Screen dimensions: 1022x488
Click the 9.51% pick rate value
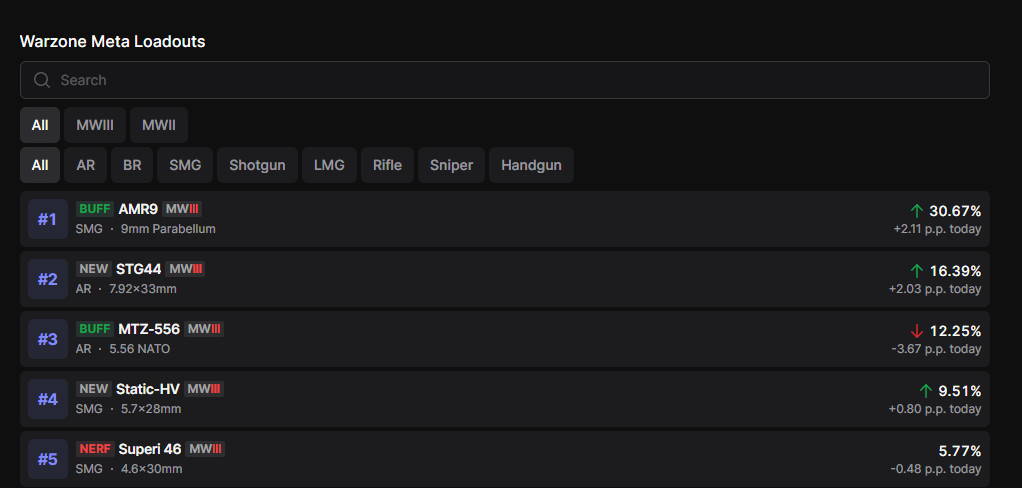[x=959, y=391]
